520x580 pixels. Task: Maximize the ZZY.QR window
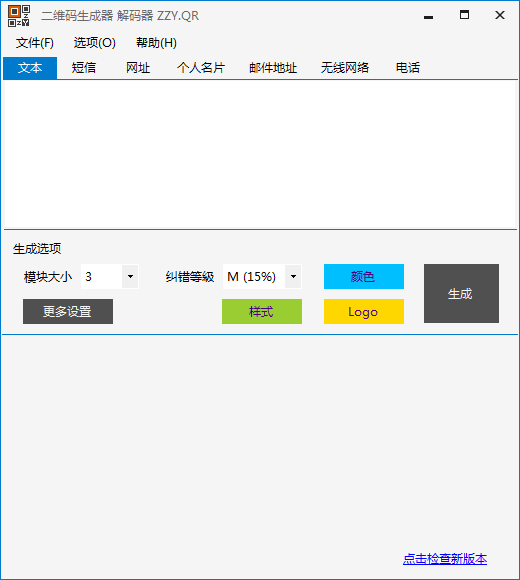pyautogui.click(x=465, y=16)
